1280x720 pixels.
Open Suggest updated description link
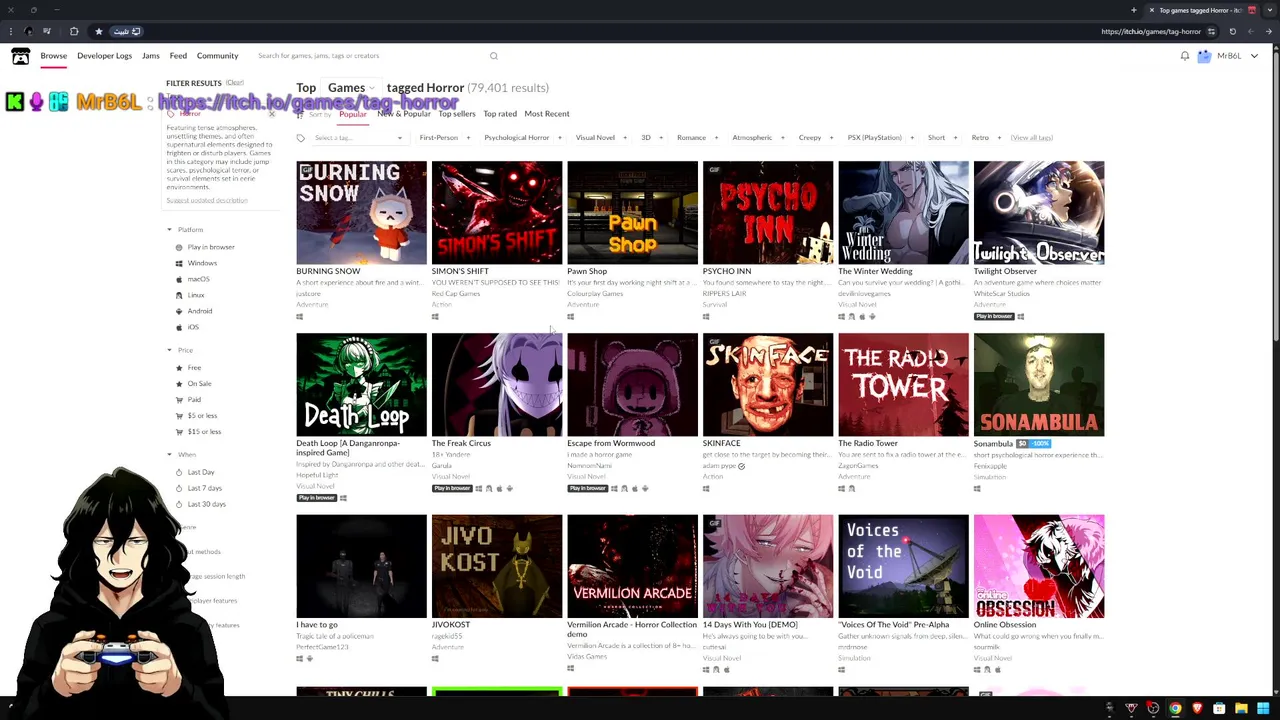click(x=207, y=201)
